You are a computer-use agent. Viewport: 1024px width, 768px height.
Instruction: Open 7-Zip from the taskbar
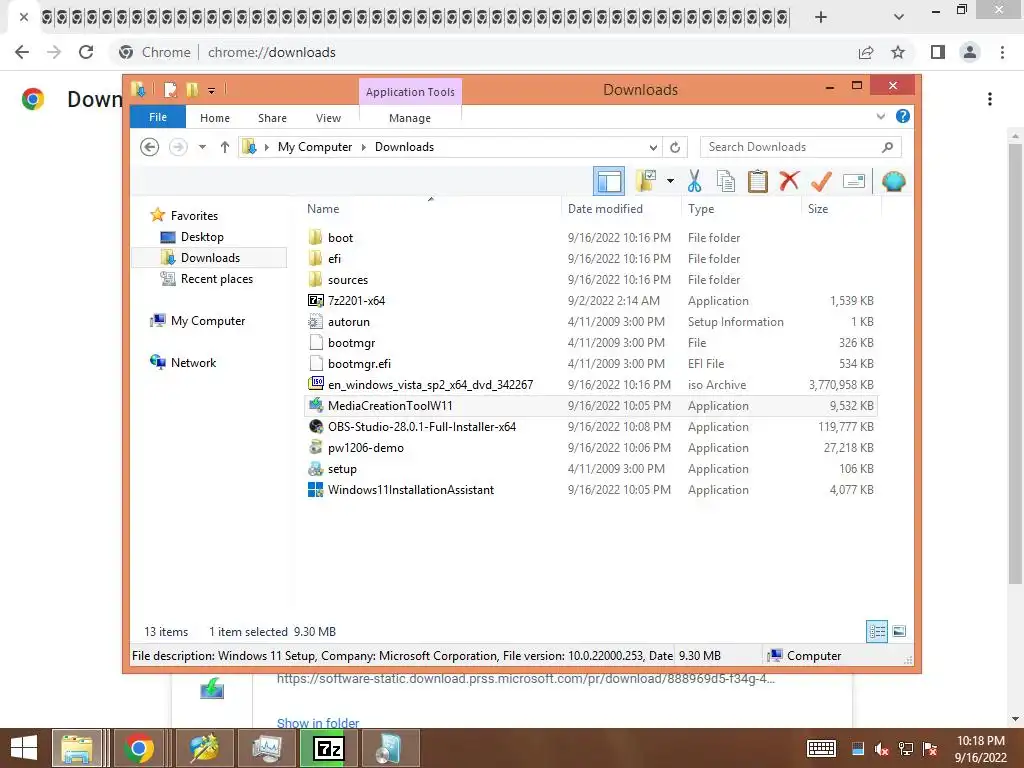[328, 748]
